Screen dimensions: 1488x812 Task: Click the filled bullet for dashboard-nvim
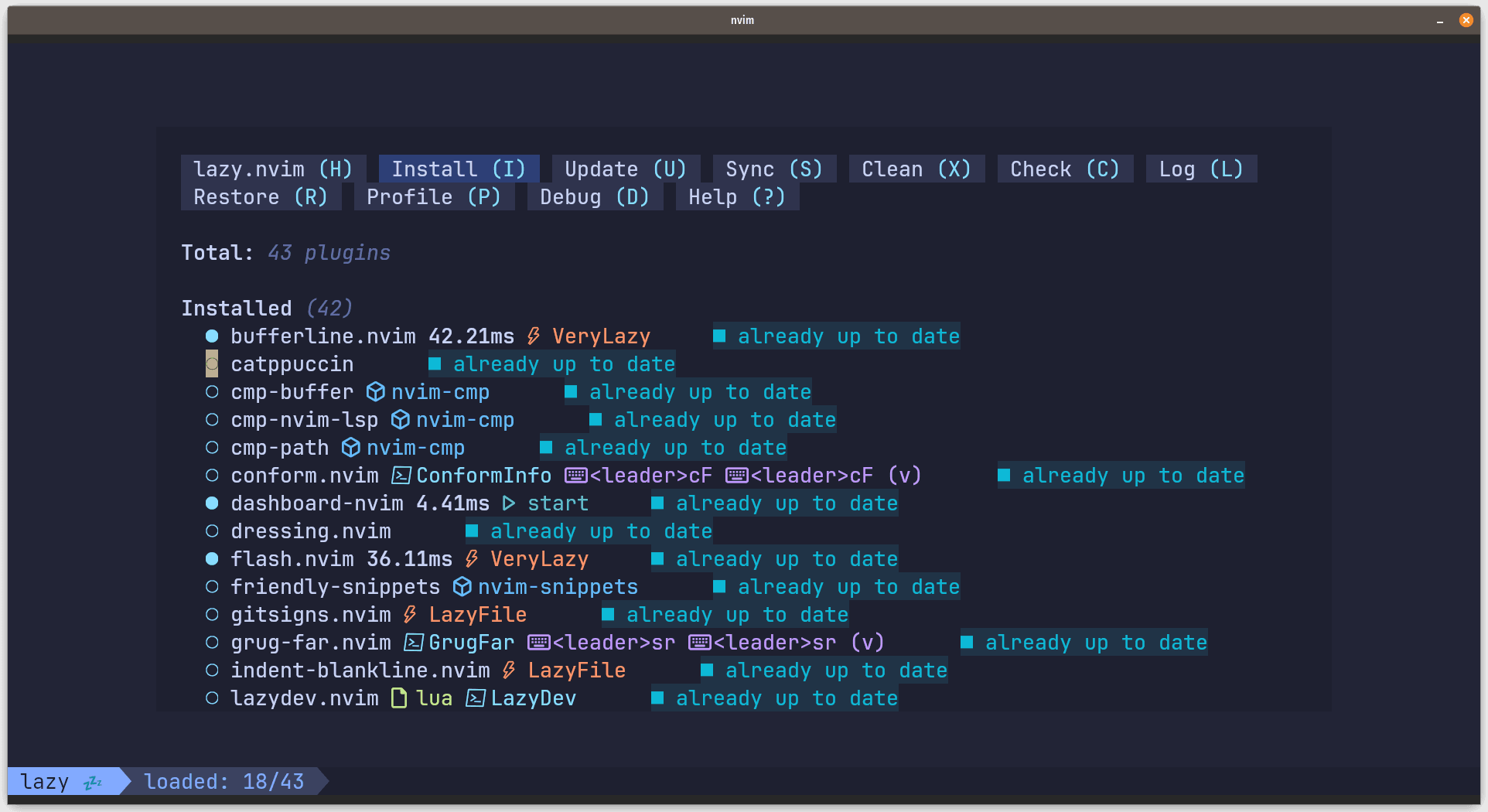click(212, 503)
